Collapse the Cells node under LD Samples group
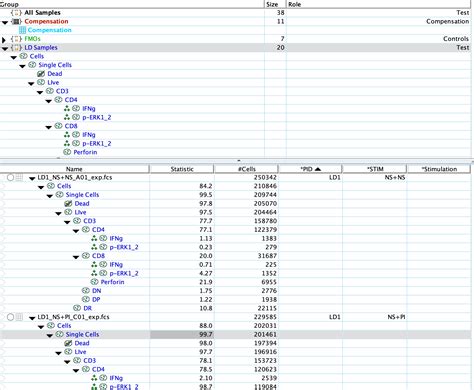 (14, 57)
